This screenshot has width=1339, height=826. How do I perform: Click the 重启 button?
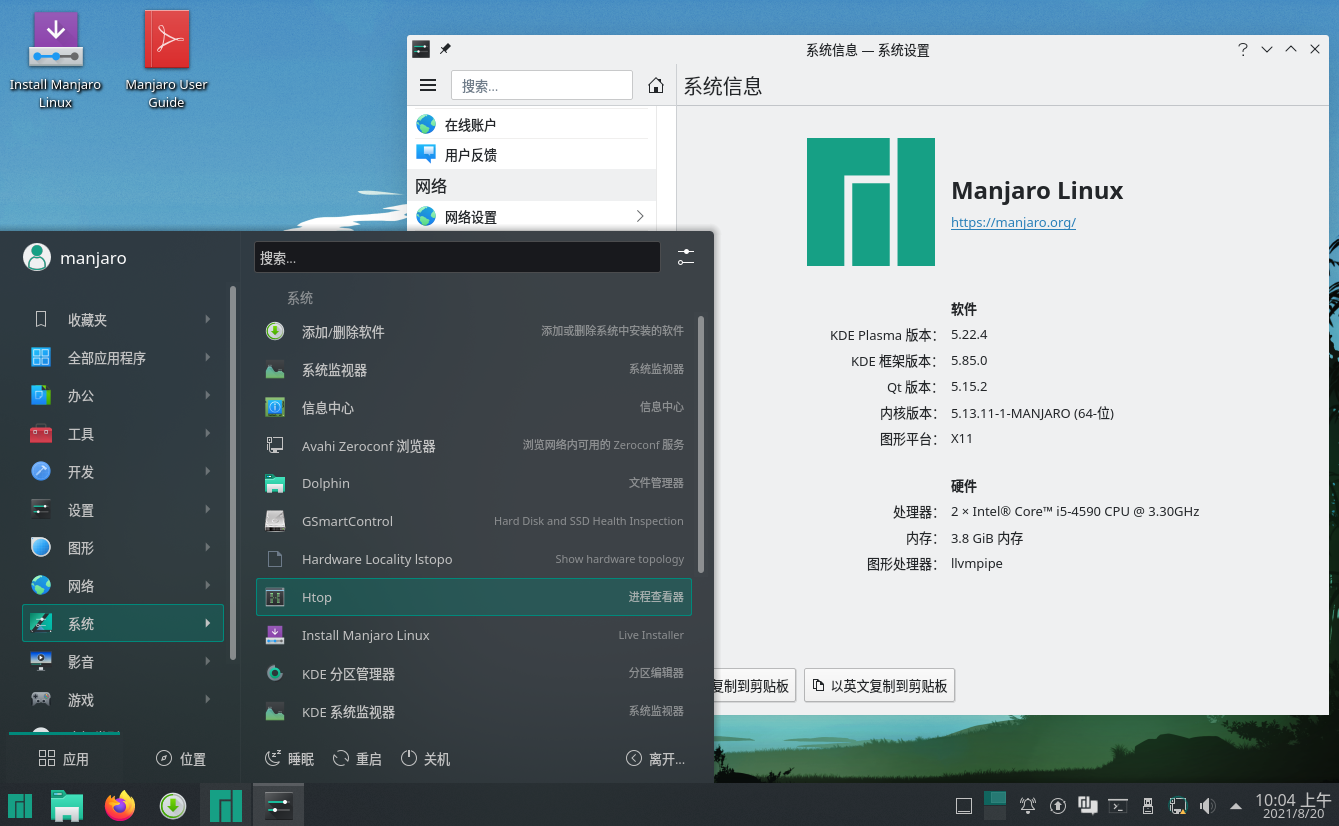tap(357, 759)
